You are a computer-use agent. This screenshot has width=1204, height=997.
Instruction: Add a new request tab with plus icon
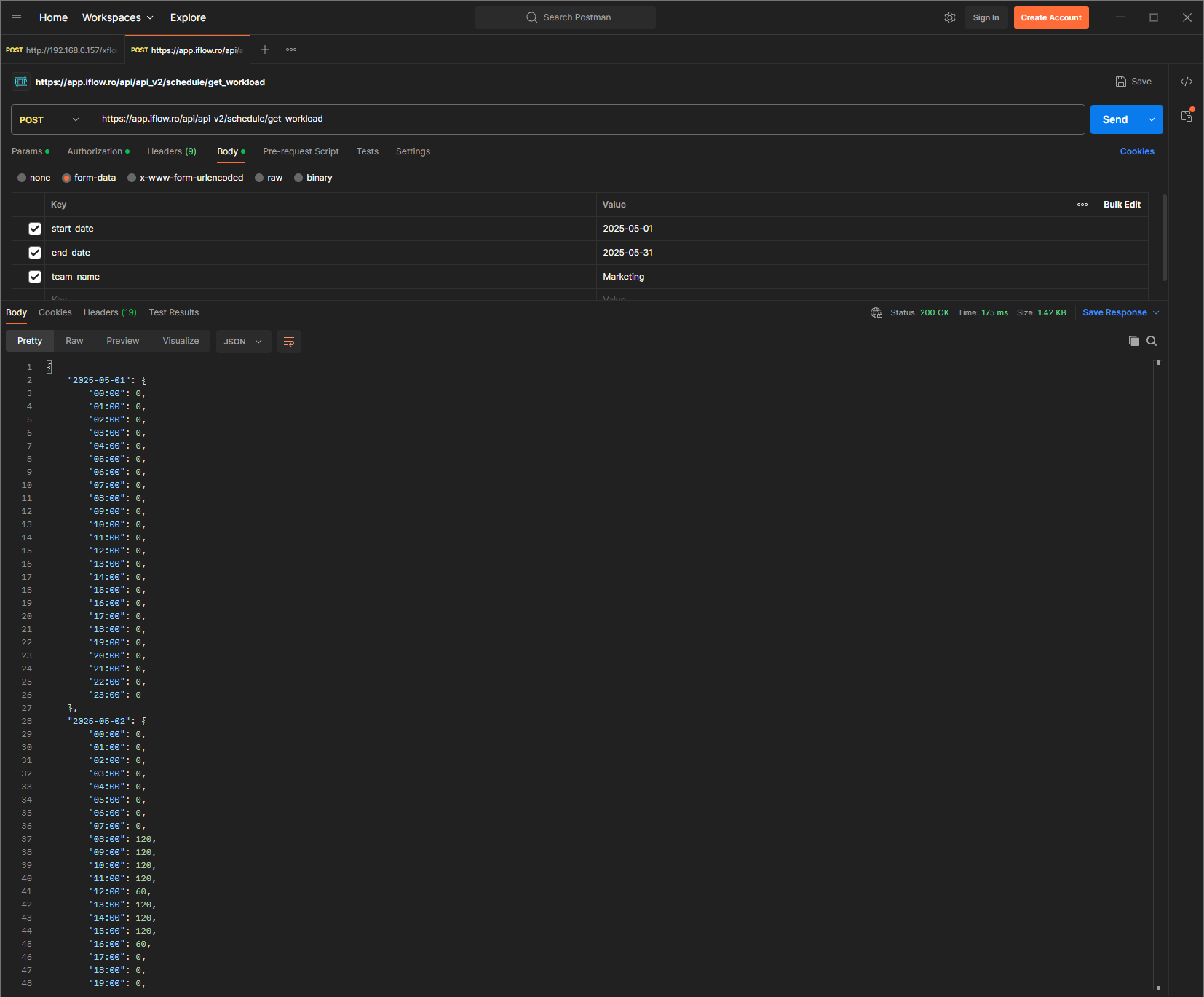pyautogui.click(x=265, y=50)
